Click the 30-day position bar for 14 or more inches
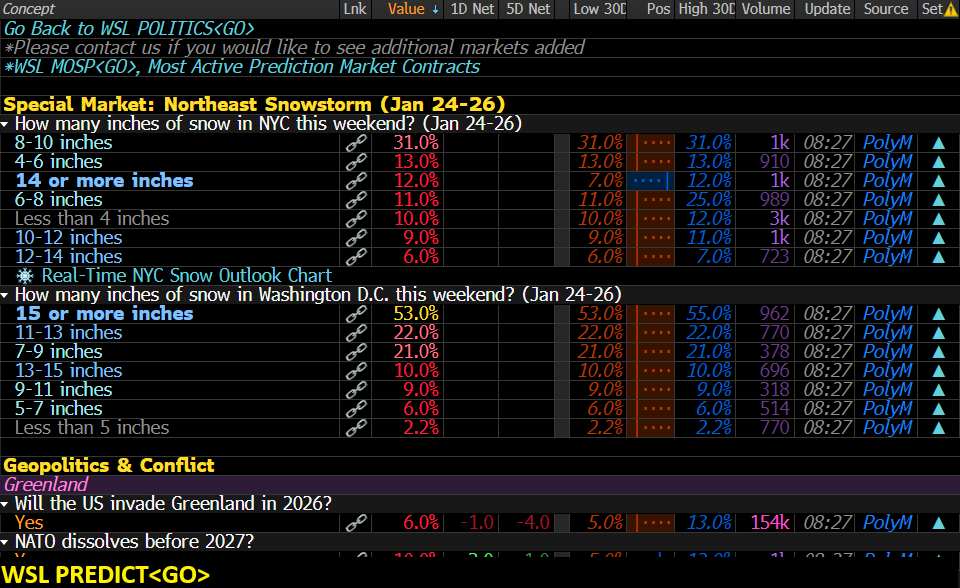The width and height of the screenshot is (960, 588). pyautogui.click(x=650, y=181)
